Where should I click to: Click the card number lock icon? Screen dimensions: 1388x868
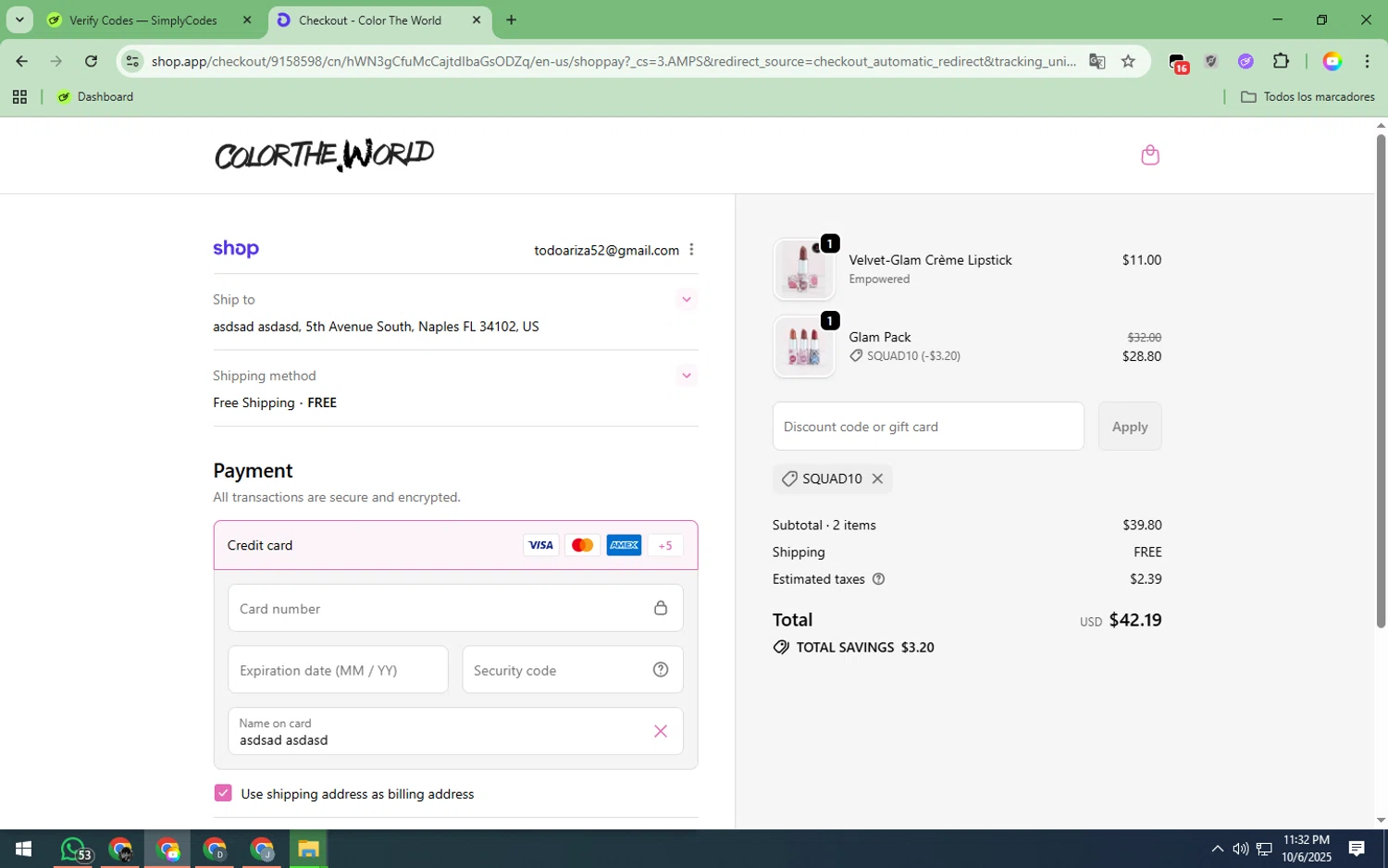coord(661,608)
